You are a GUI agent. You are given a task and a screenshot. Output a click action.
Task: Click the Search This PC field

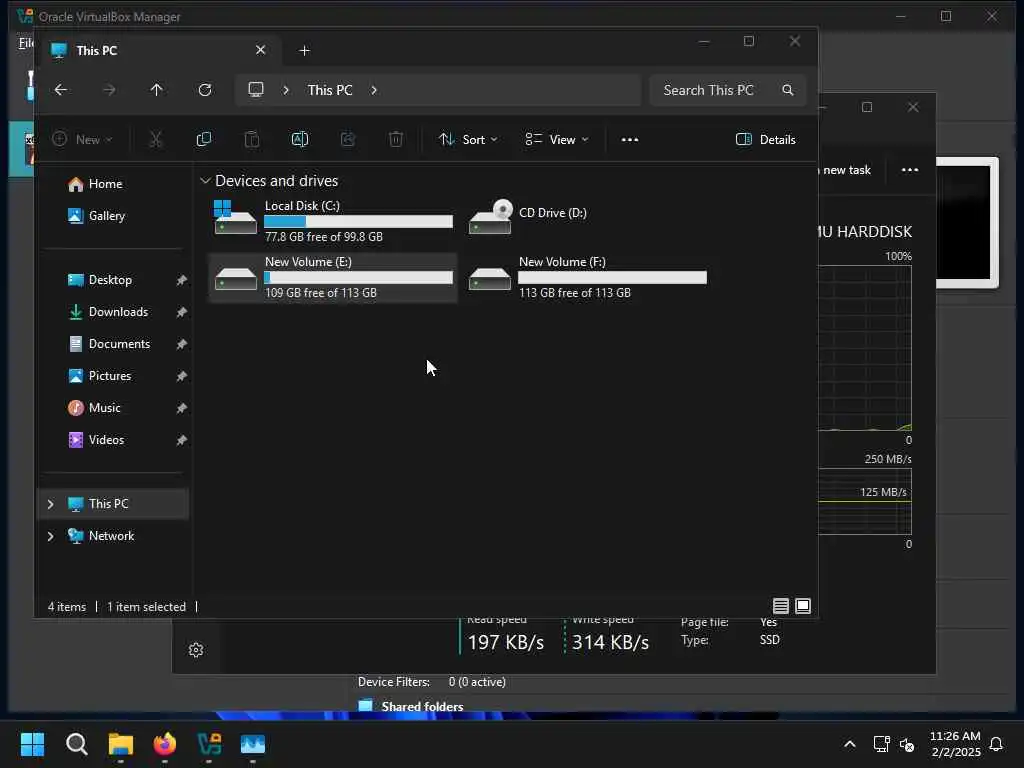click(728, 90)
